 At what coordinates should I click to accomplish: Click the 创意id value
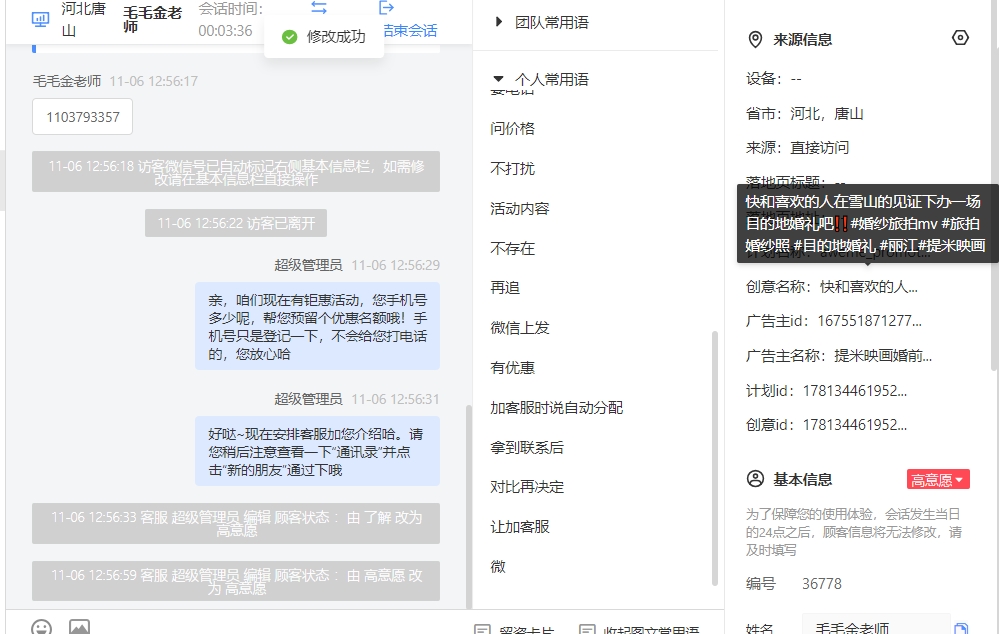[855, 425]
